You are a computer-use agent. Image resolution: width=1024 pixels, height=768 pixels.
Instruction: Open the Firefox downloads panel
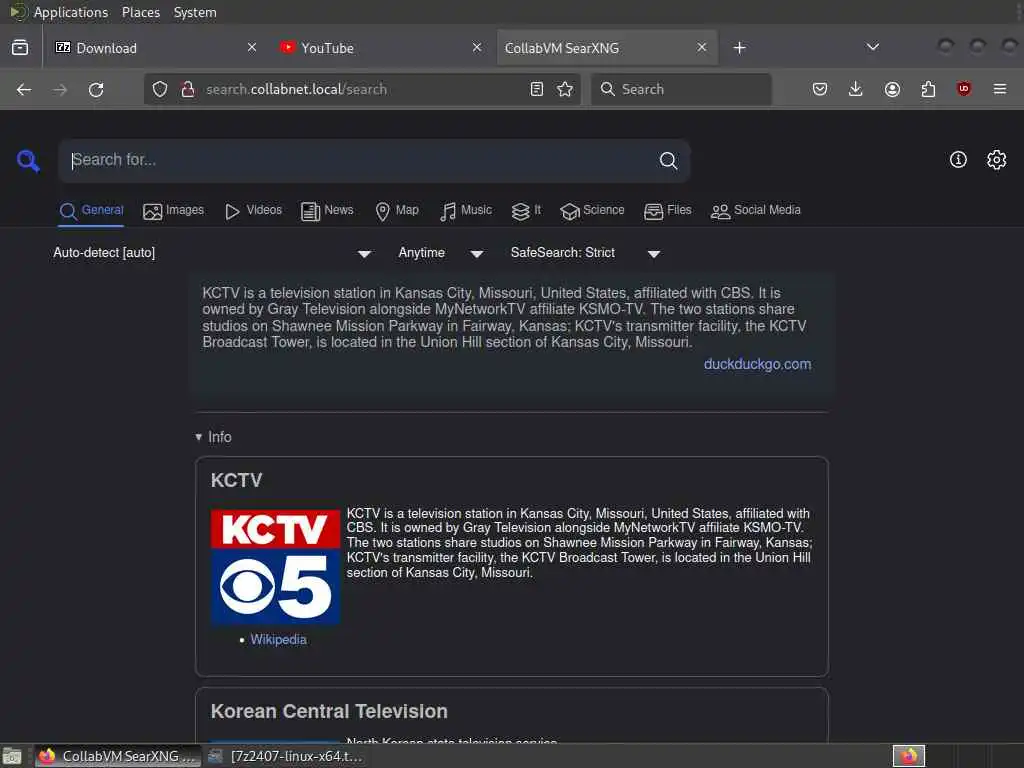[x=856, y=89]
